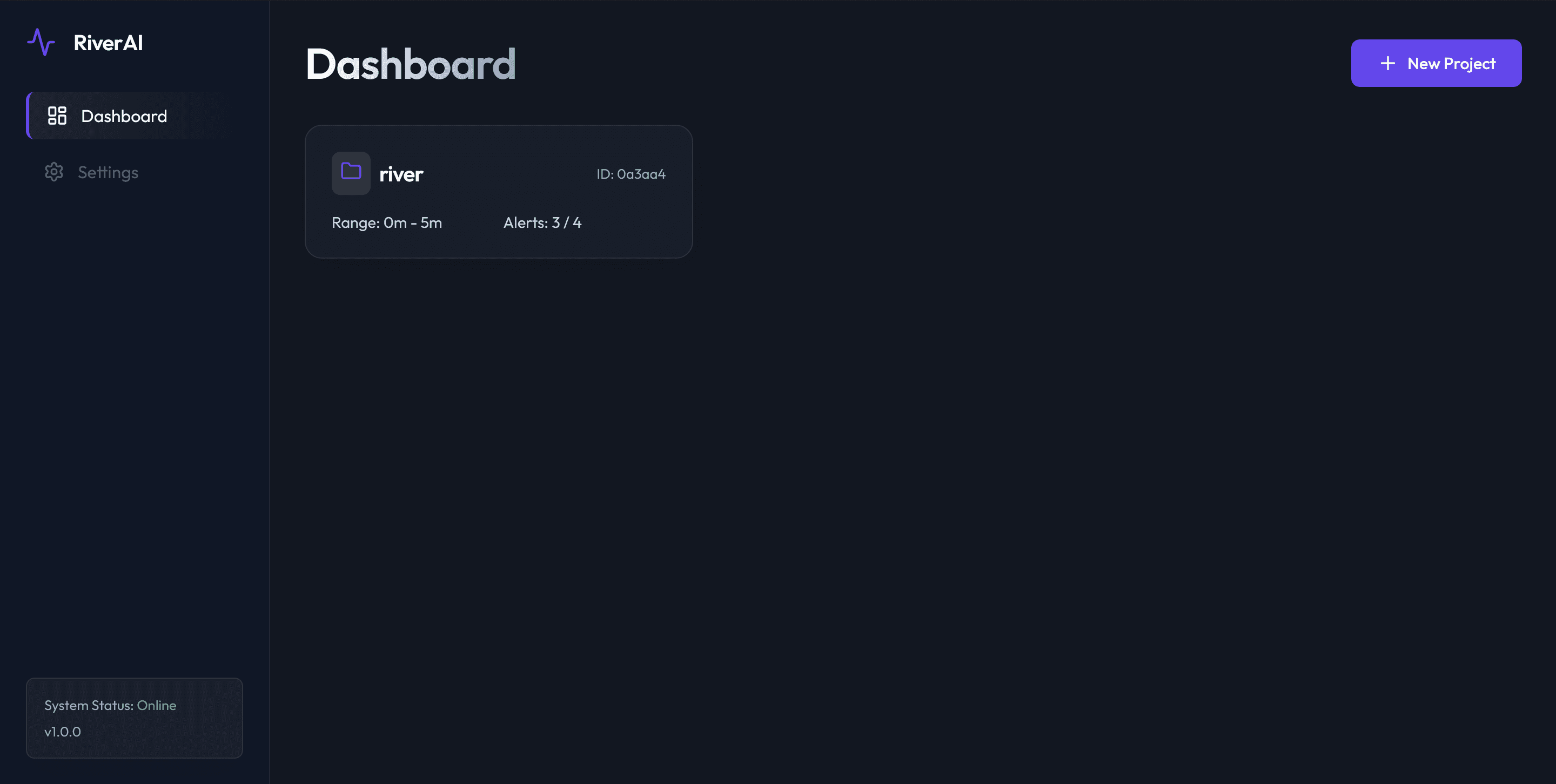Screen dimensions: 1556x784
Task: Click the Settings gear icon
Action: coord(54,172)
